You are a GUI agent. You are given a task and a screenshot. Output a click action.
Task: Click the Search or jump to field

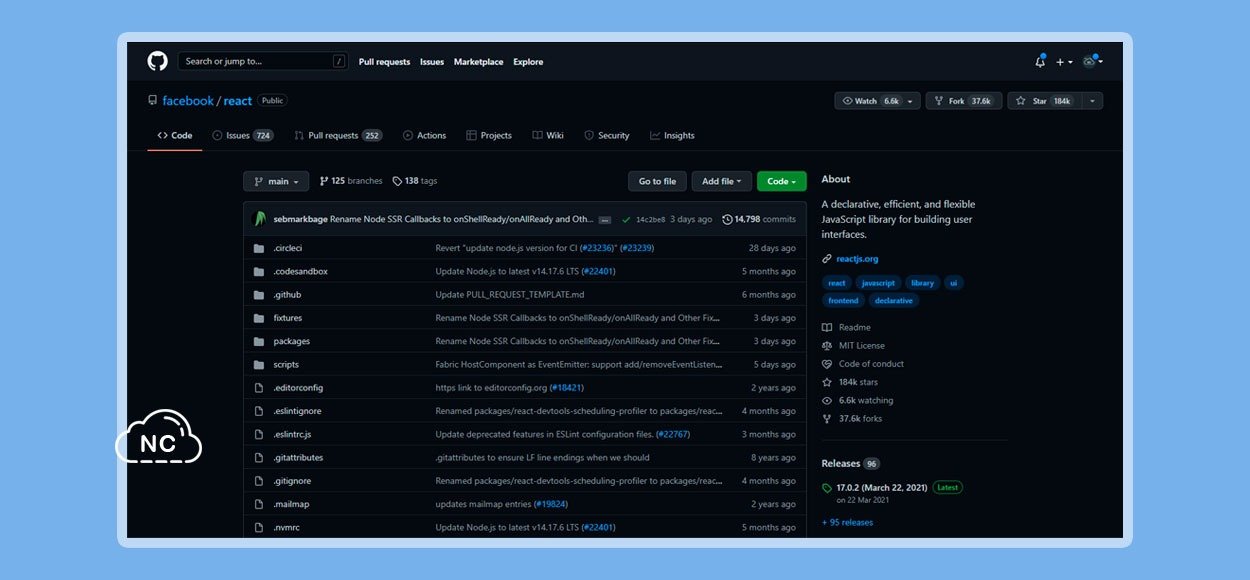coord(262,61)
